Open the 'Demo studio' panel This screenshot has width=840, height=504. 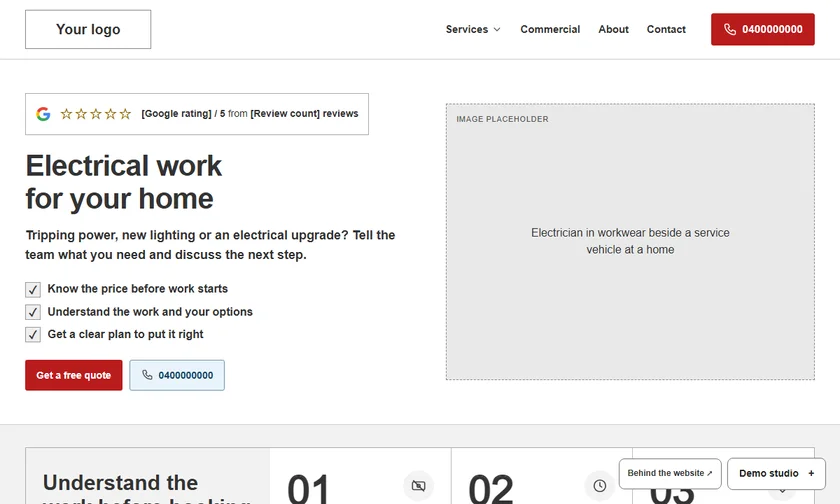click(x=776, y=473)
